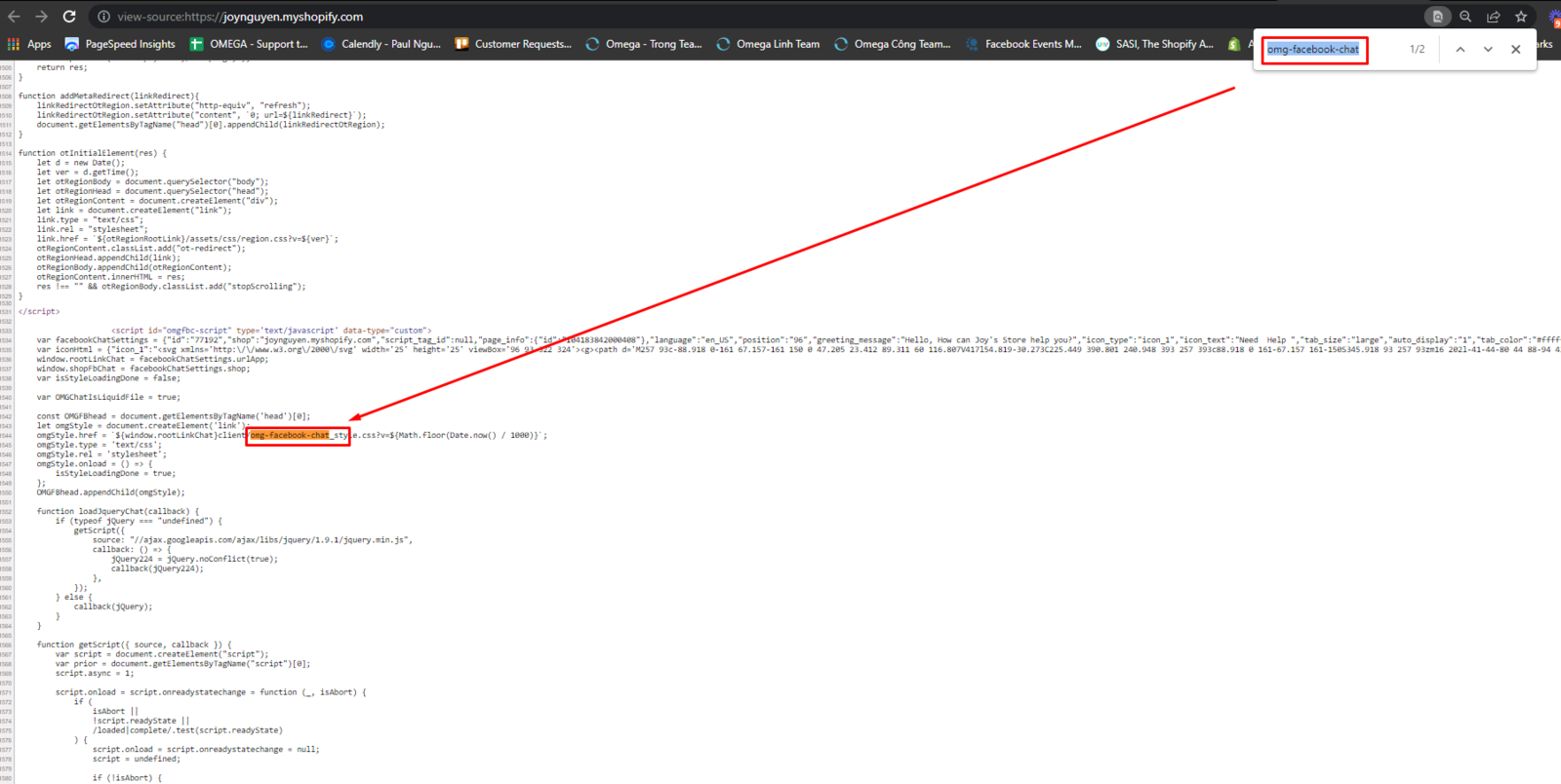Open Customer Requests bookmark

pos(513,44)
